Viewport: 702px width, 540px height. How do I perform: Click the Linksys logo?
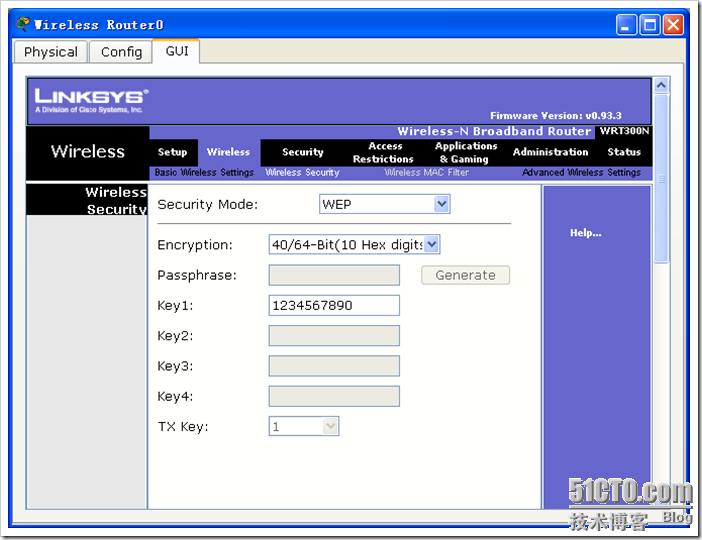(x=91, y=100)
